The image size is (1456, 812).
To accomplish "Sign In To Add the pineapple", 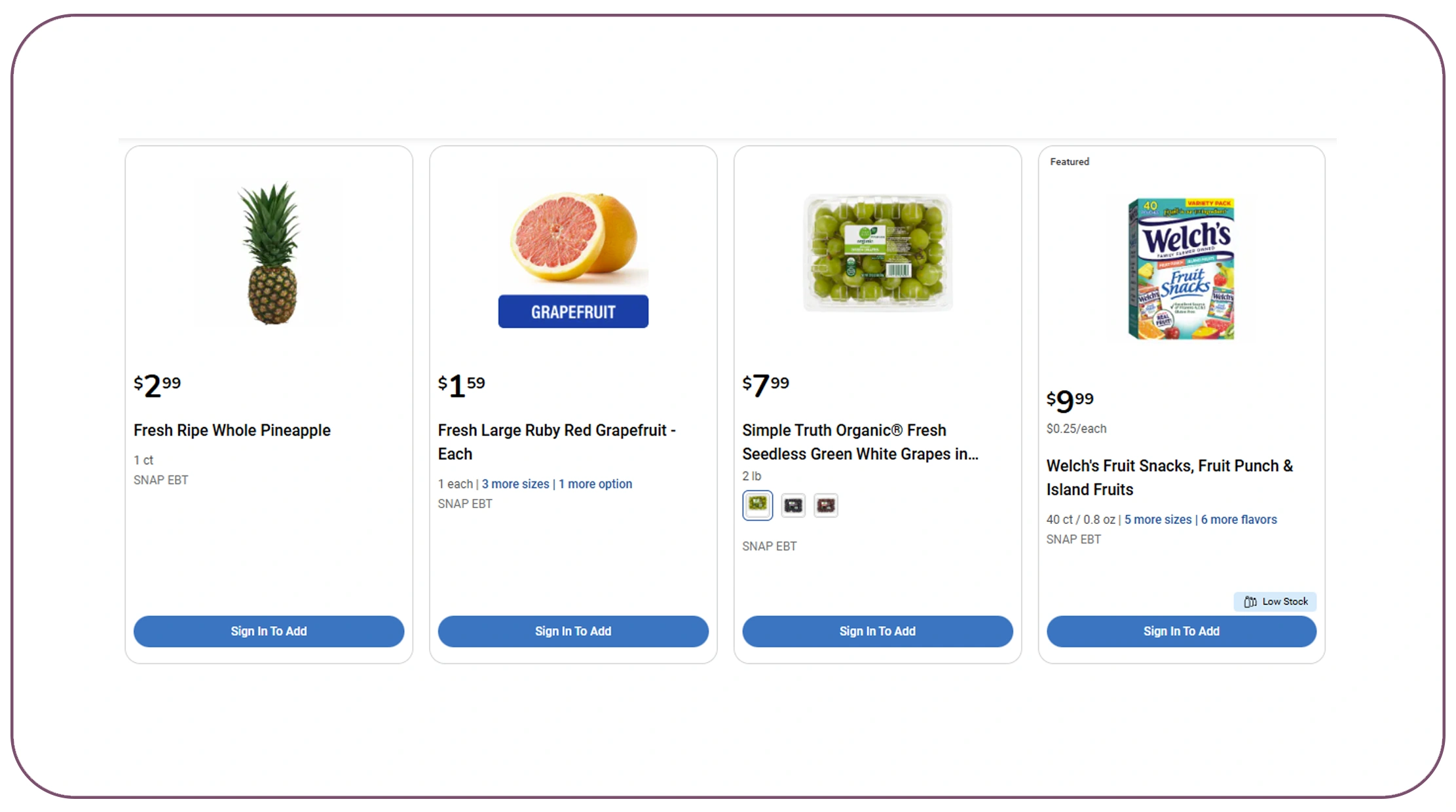I will point(269,631).
